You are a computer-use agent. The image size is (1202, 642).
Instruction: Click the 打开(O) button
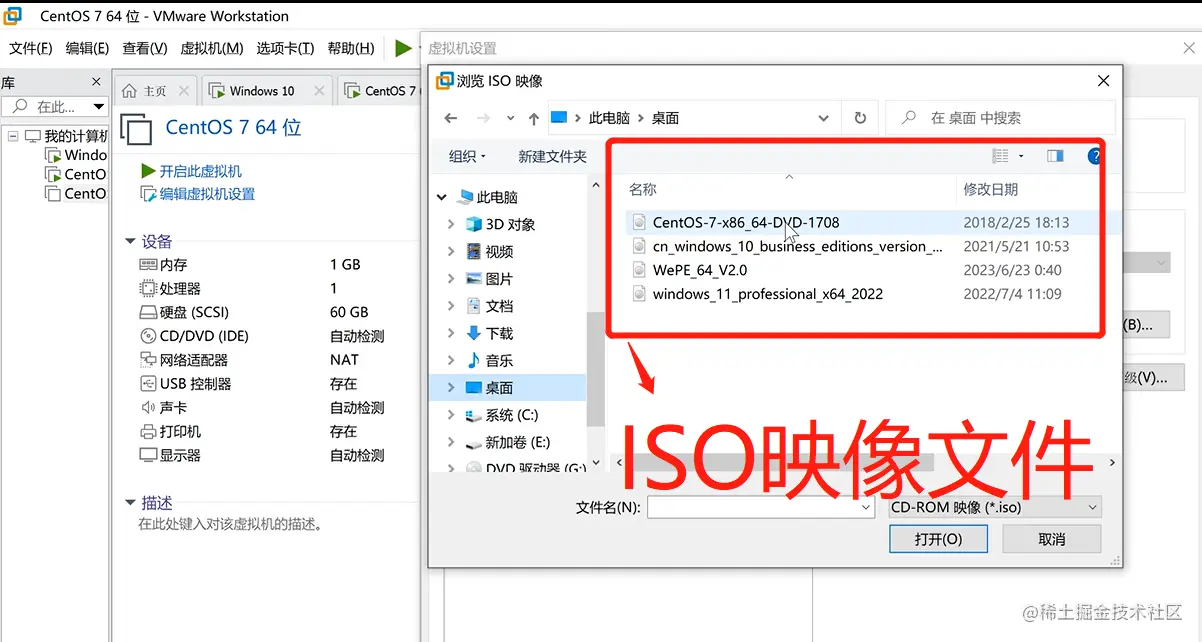click(x=938, y=538)
